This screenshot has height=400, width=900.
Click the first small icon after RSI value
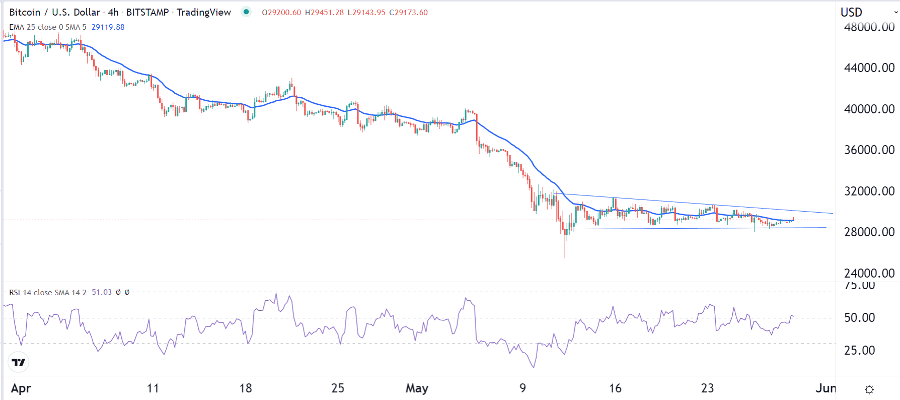[x=119, y=292]
